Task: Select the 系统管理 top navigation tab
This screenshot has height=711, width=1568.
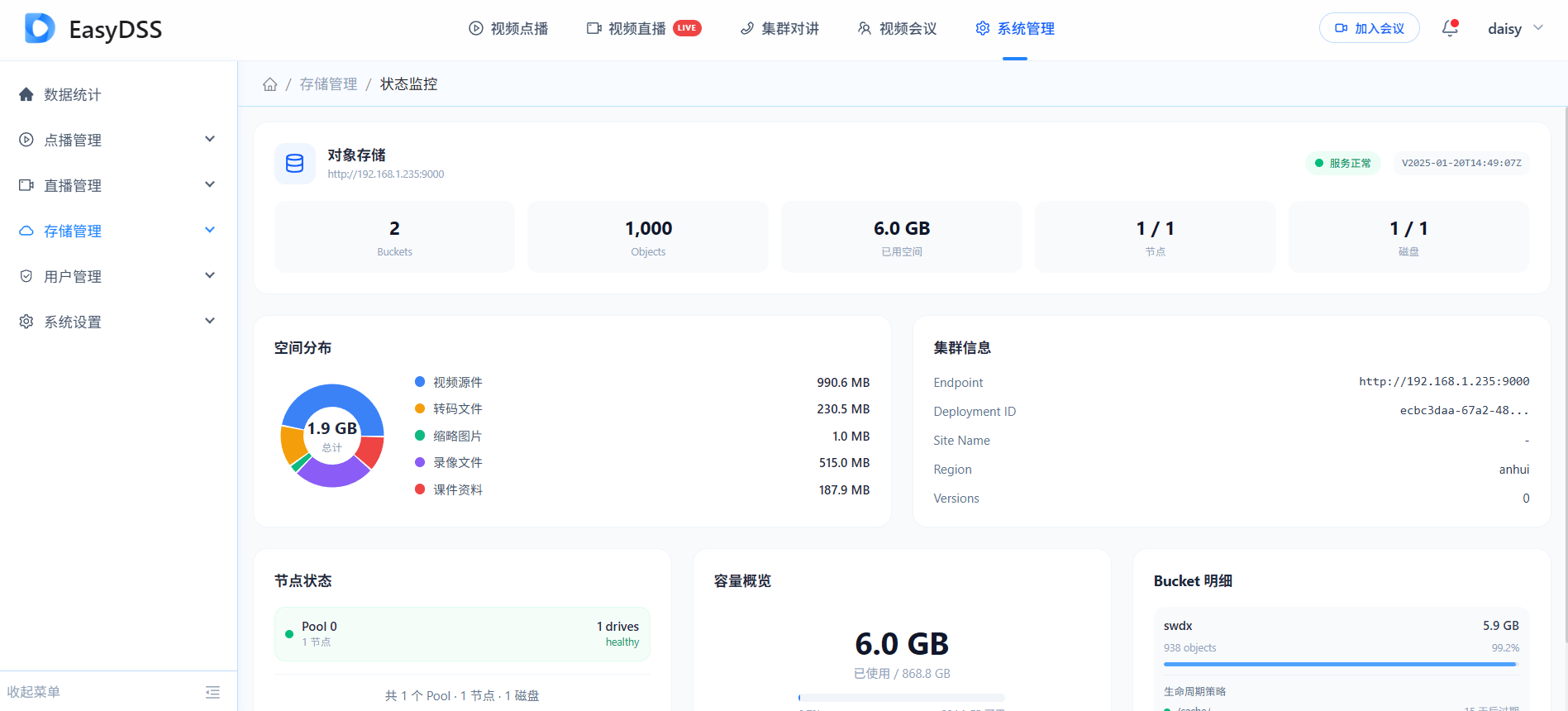Action: tap(1015, 29)
